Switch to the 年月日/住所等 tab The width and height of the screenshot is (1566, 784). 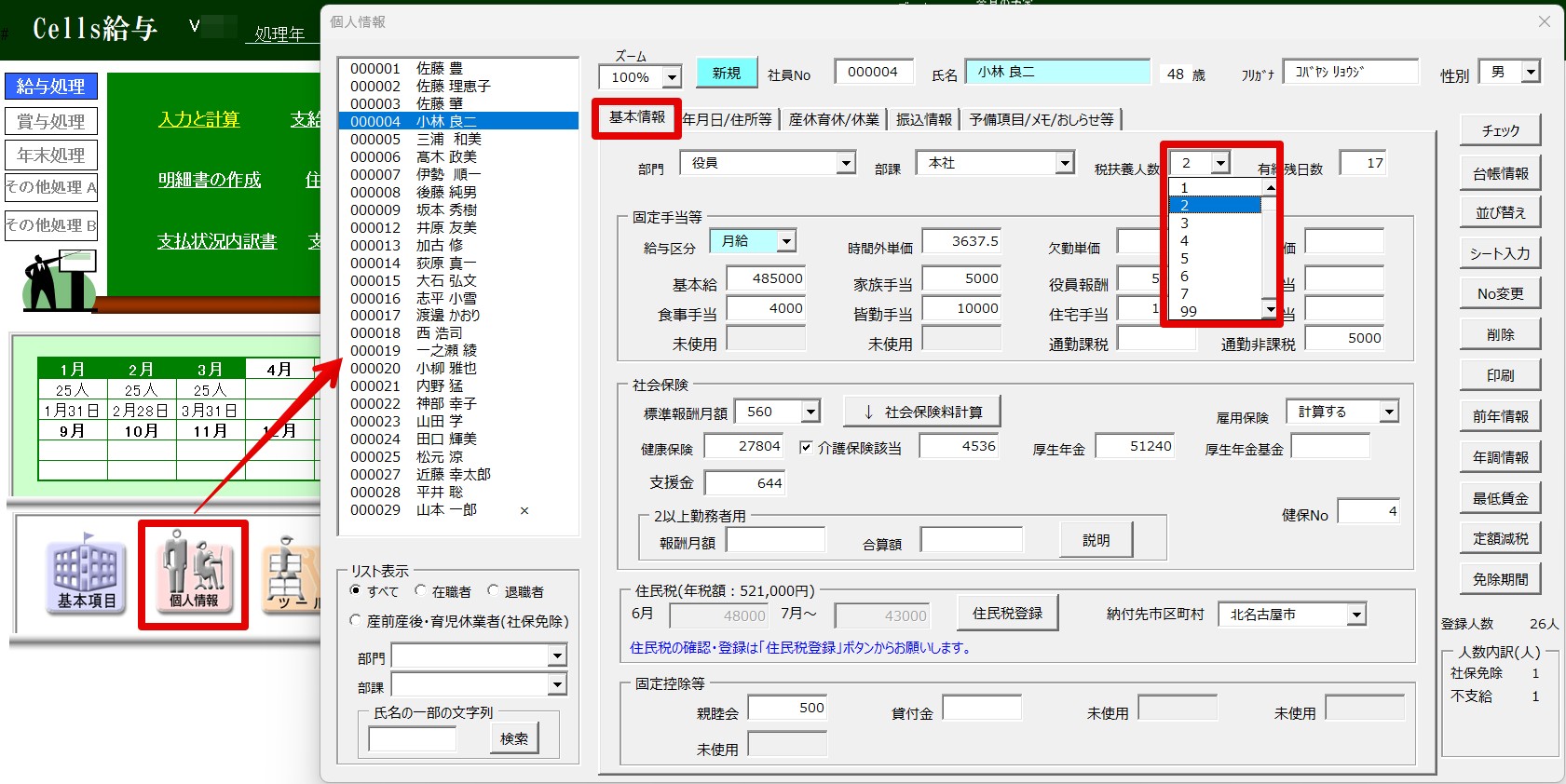tap(728, 119)
